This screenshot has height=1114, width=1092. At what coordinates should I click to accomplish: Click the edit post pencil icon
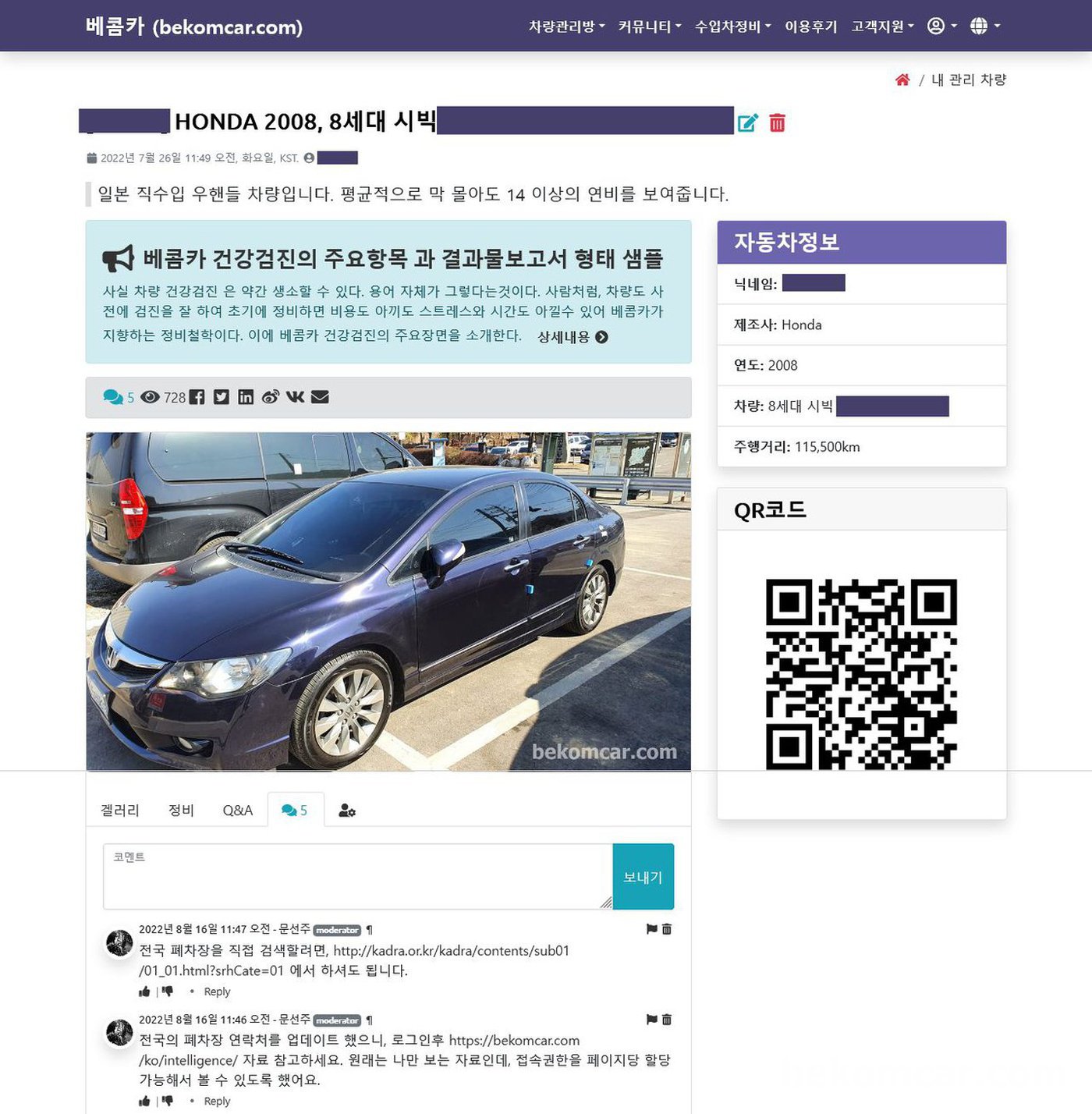[747, 122]
